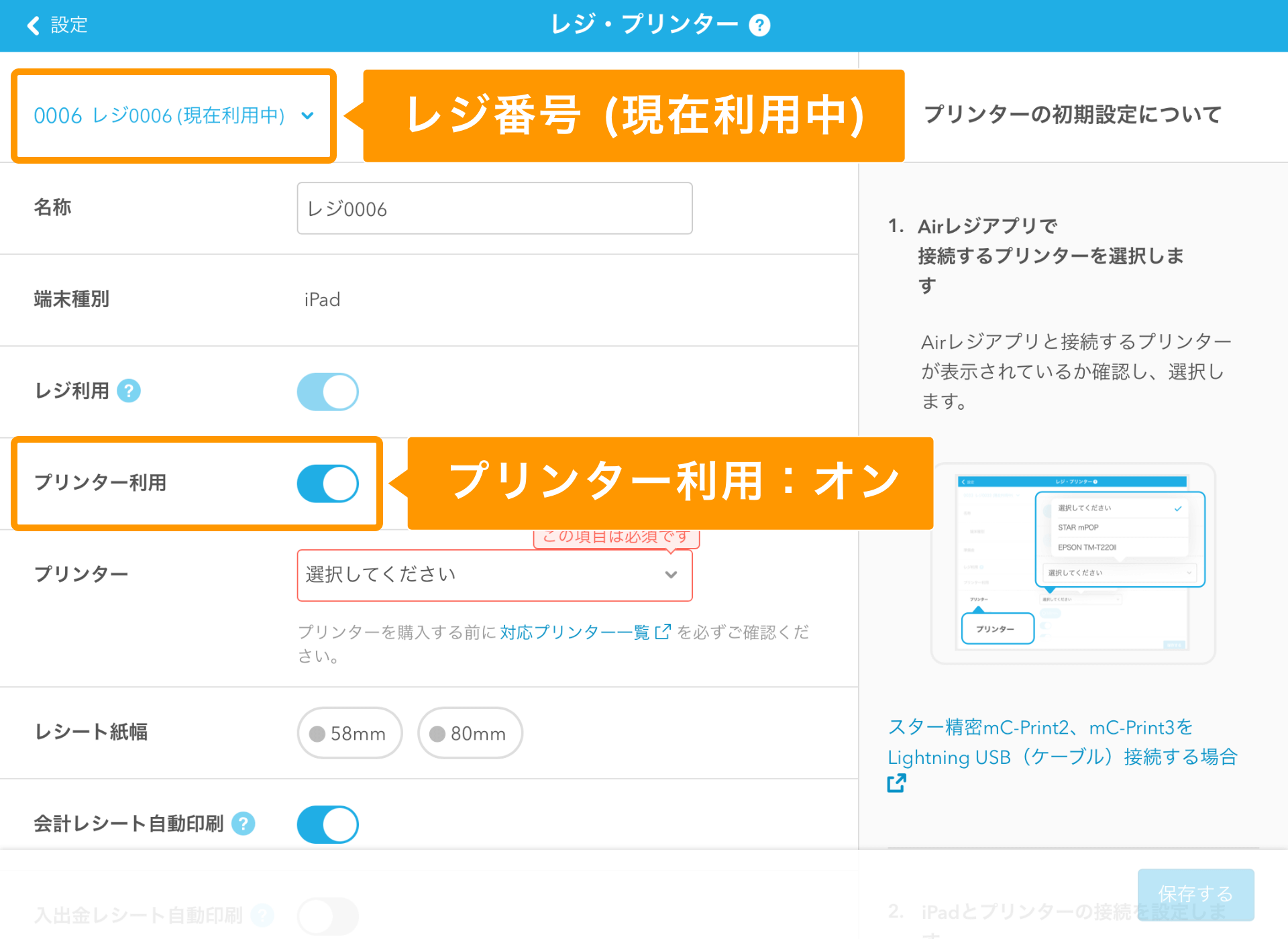
Task: Disable the プリンター利用 toggle
Action: pyautogui.click(x=327, y=484)
